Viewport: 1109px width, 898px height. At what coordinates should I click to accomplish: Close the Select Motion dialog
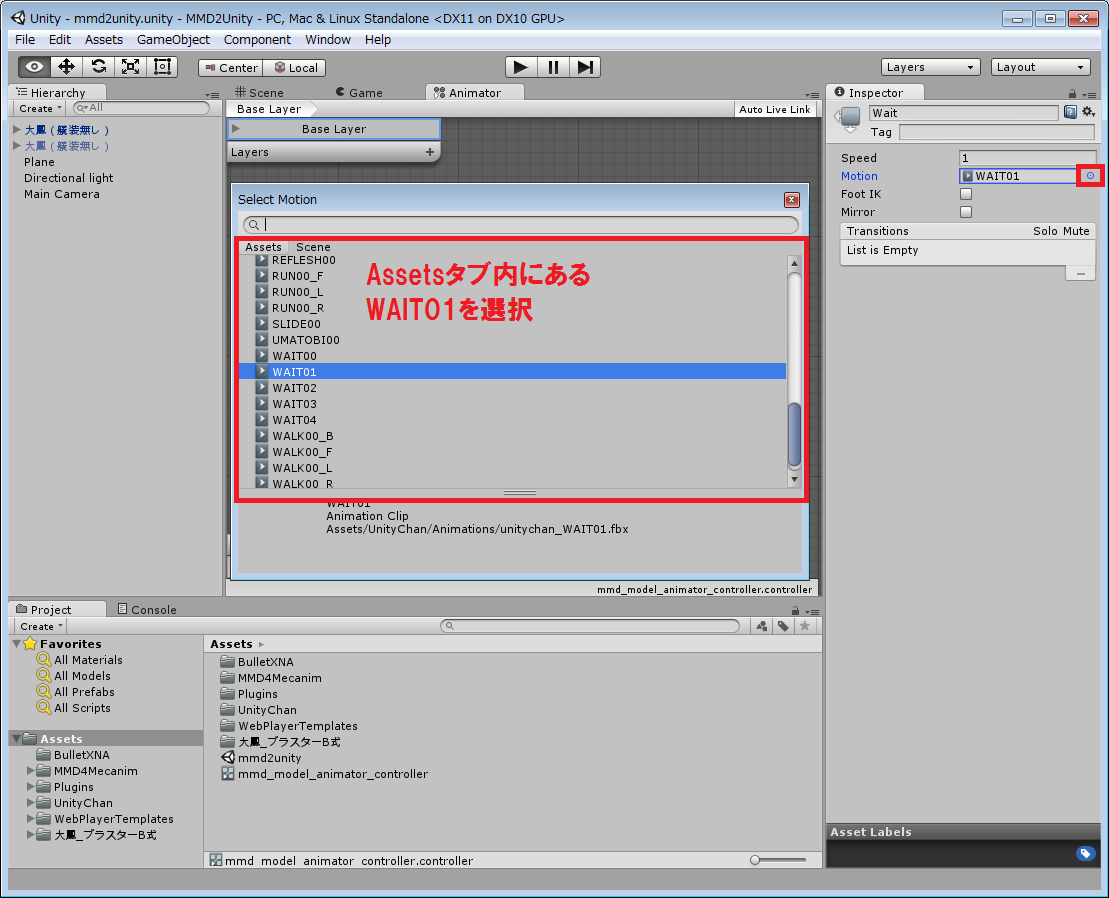[792, 200]
